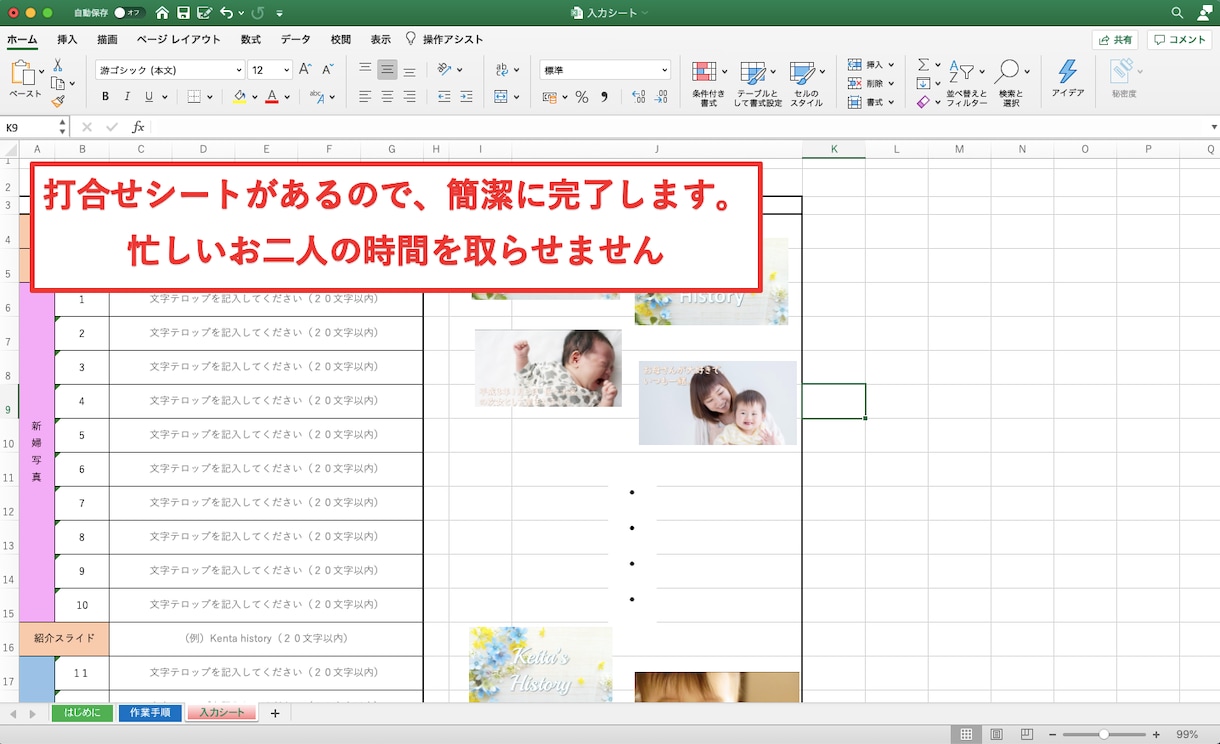Open the font name dropdown
The width and height of the screenshot is (1220, 744).
click(x=239, y=70)
